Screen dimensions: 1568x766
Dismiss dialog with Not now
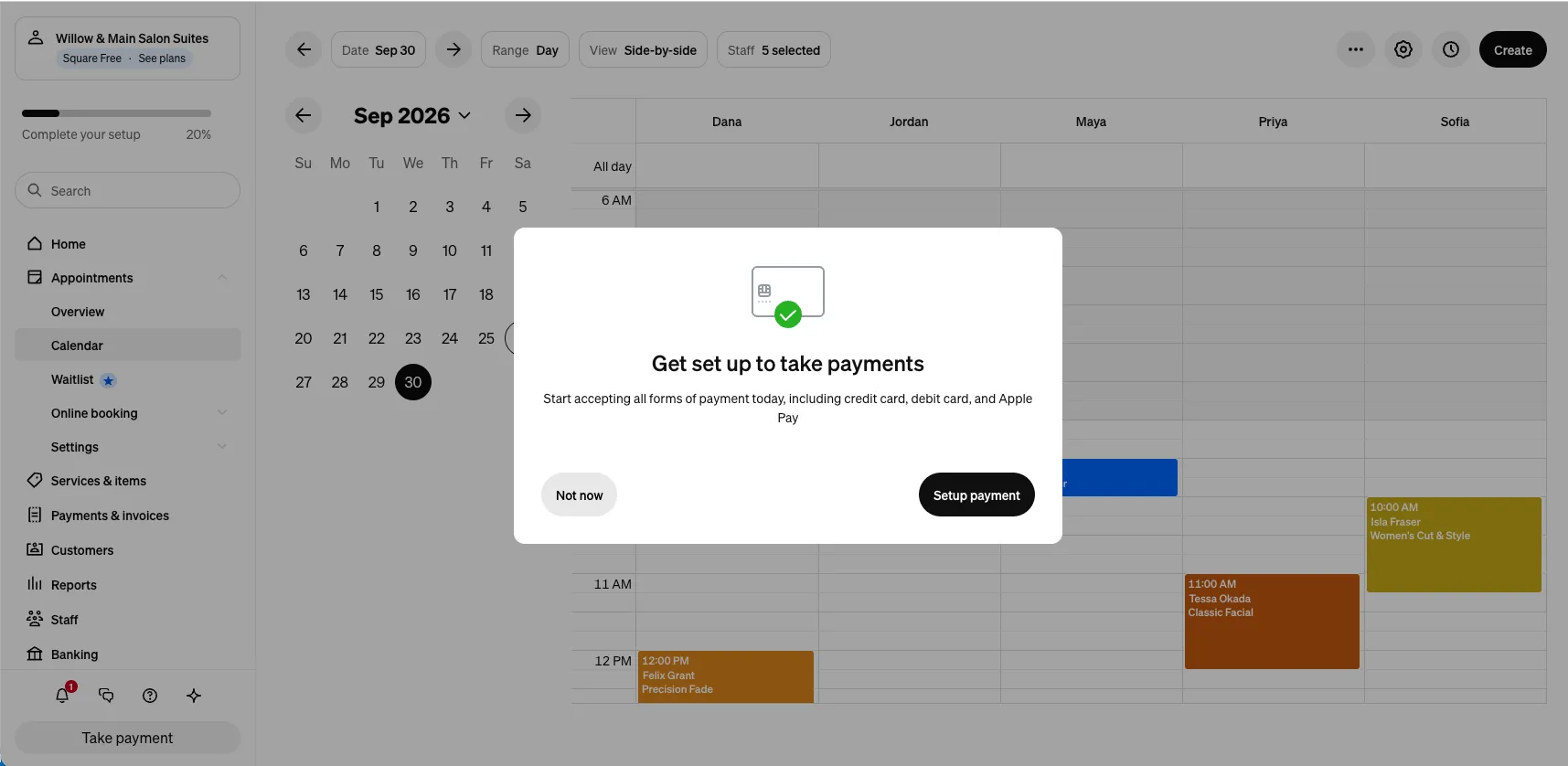580,495
